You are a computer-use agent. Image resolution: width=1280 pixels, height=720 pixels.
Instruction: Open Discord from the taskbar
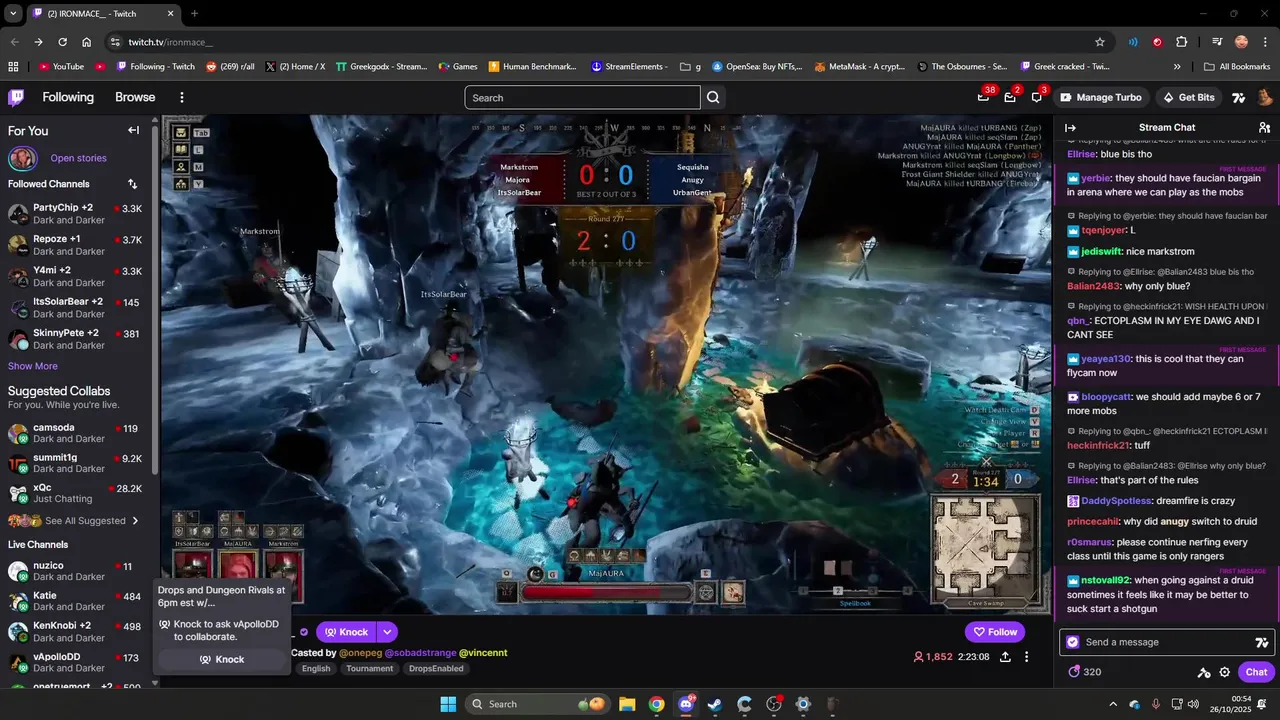pyautogui.click(x=686, y=704)
